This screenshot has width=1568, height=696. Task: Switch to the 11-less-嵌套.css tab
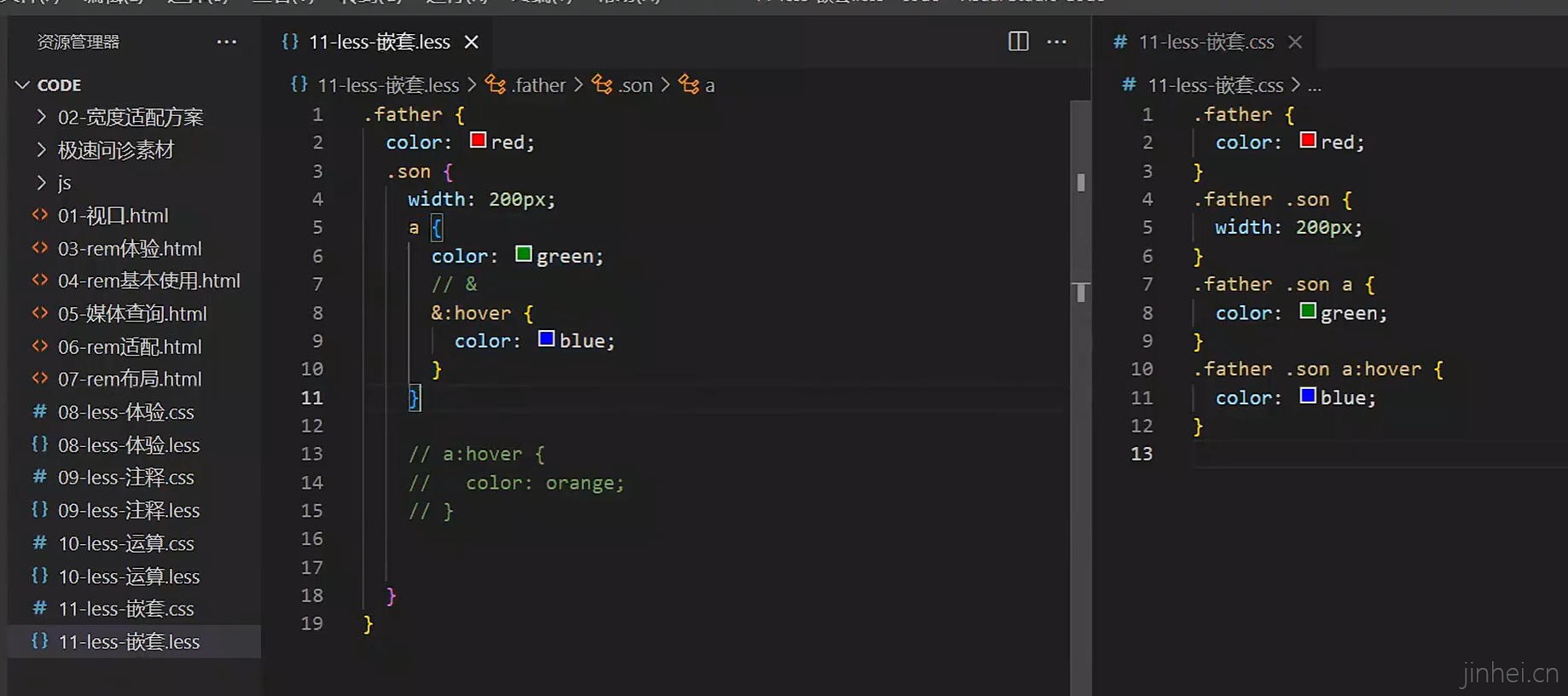pyautogui.click(x=1205, y=42)
